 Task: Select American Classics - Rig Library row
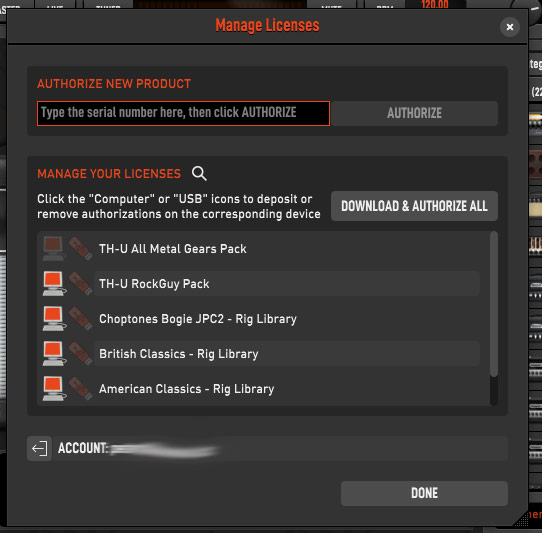(x=287, y=389)
